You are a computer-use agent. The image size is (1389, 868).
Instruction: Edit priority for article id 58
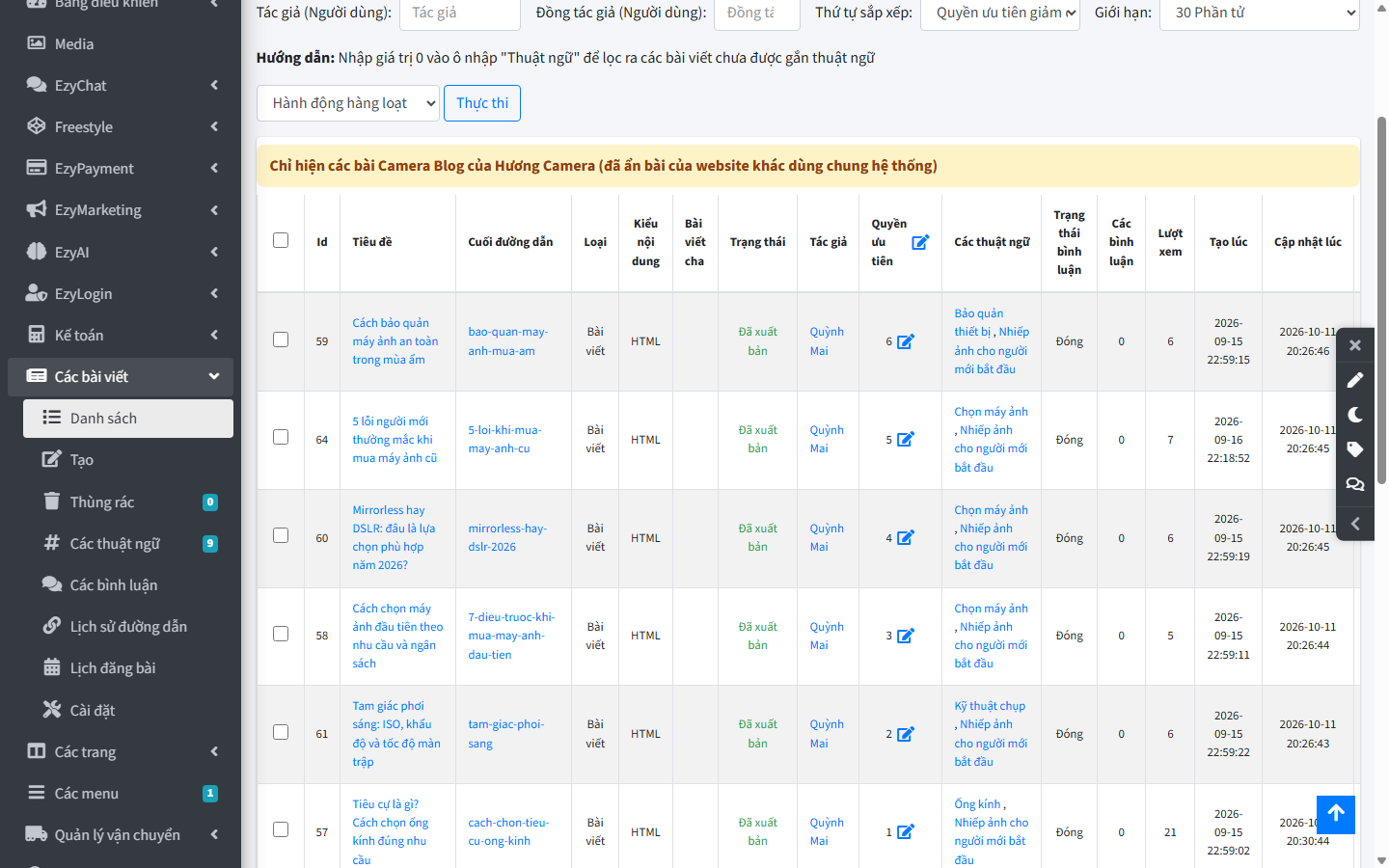(x=906, y=636)
